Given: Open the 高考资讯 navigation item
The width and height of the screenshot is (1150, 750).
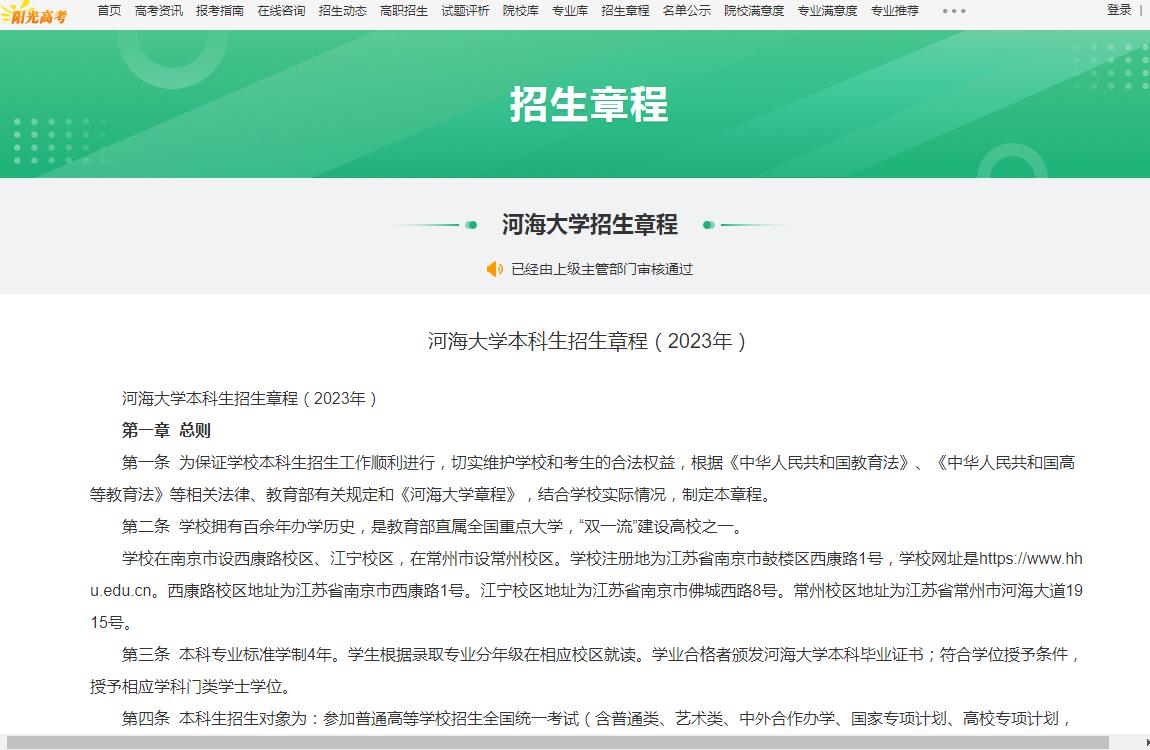Looking at the screenshot, I should pos(158,10).
